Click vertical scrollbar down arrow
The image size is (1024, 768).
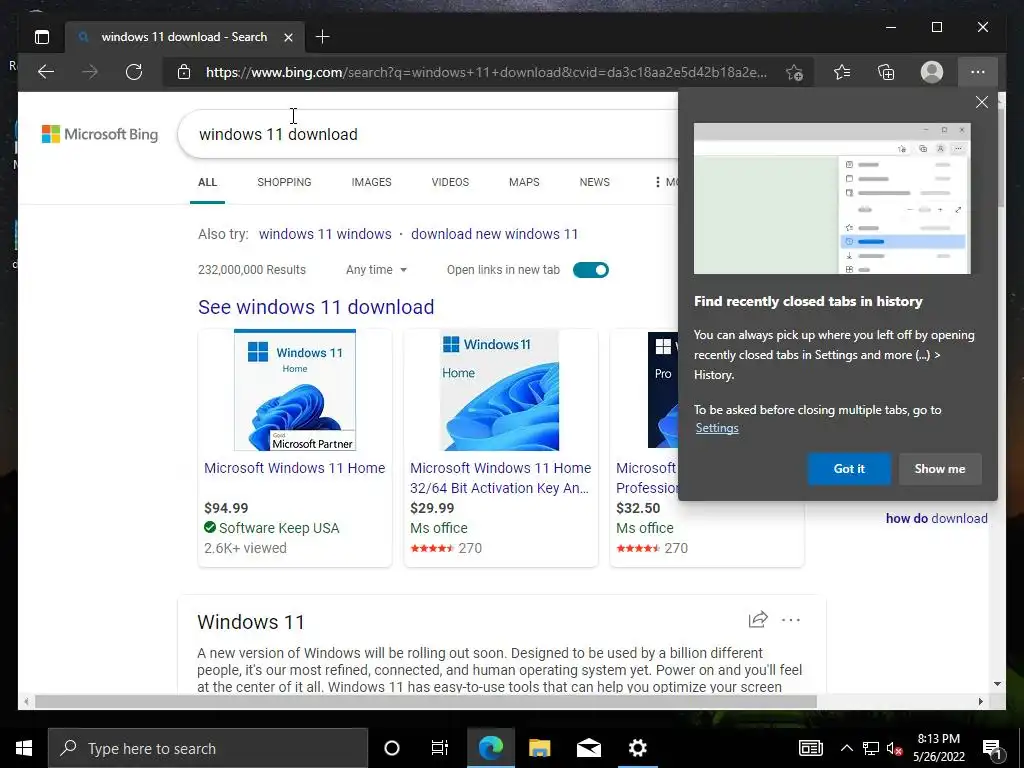(997, 684)
